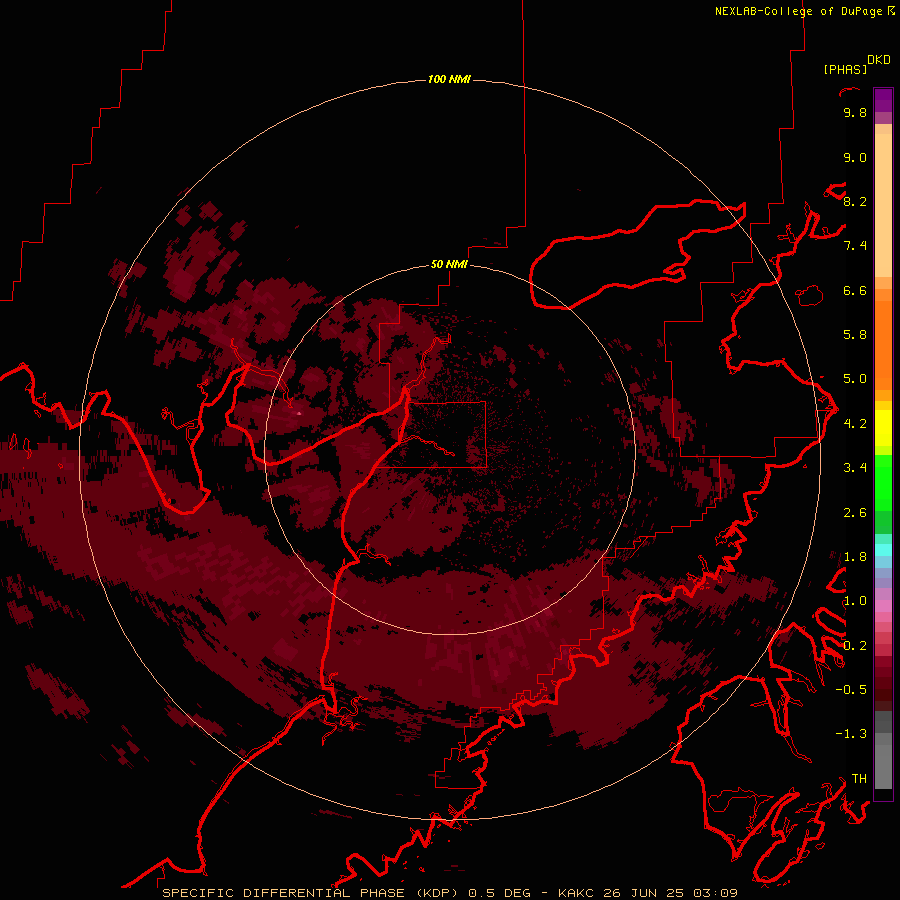Select the 2.6 scale value
Image resolution: width=900 pixels, height=900 pixels.
[855, 513]
